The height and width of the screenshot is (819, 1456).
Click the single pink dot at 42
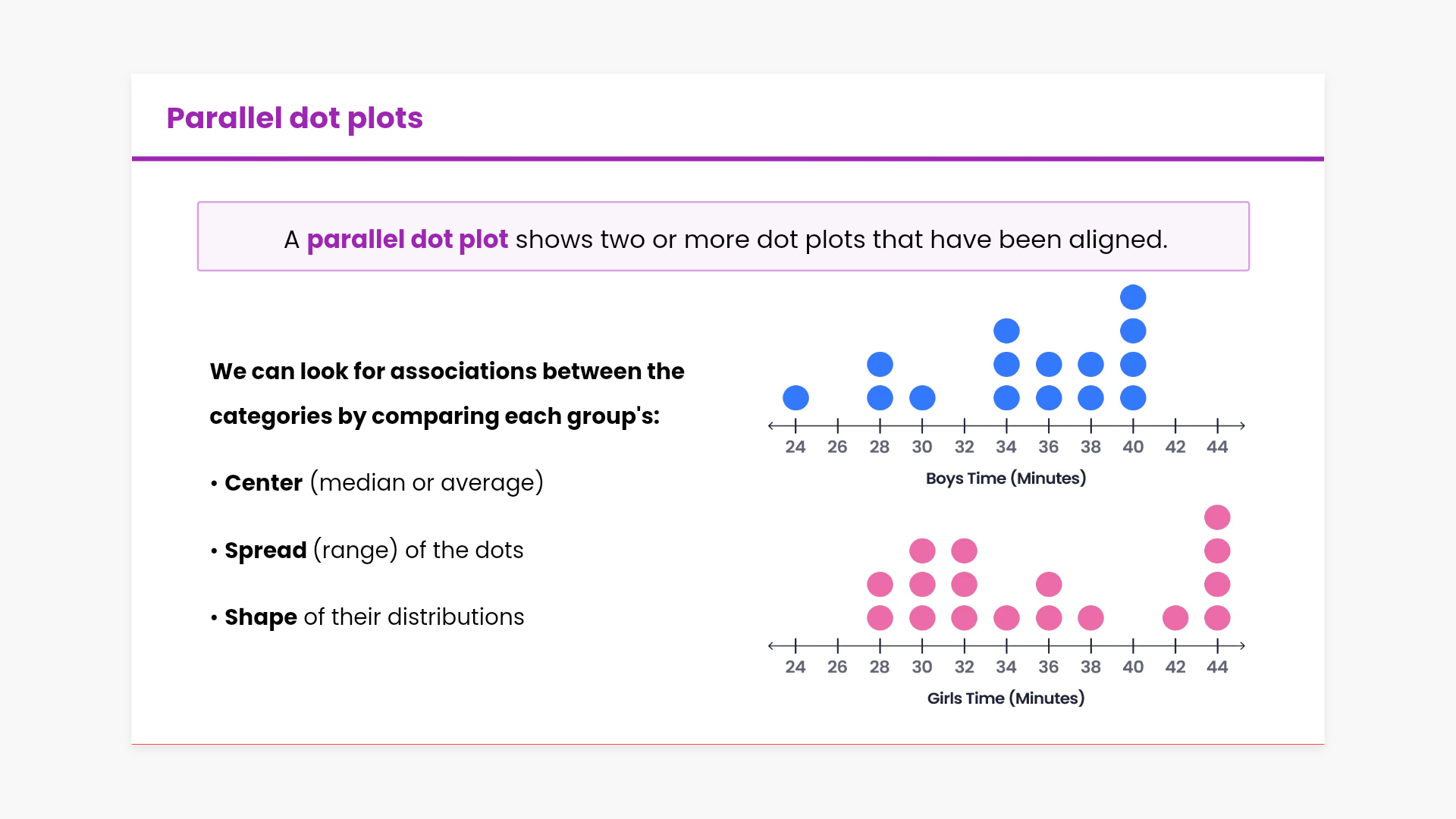coord(1175,618)
